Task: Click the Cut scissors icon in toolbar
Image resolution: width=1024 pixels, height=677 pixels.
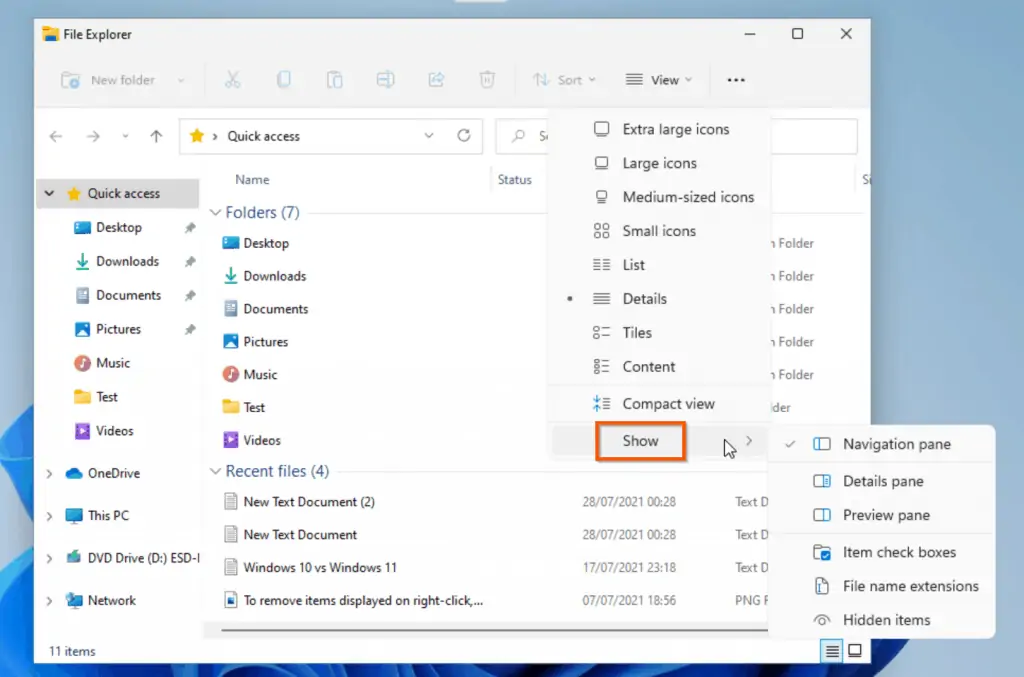Action: [x=232, y=80]
